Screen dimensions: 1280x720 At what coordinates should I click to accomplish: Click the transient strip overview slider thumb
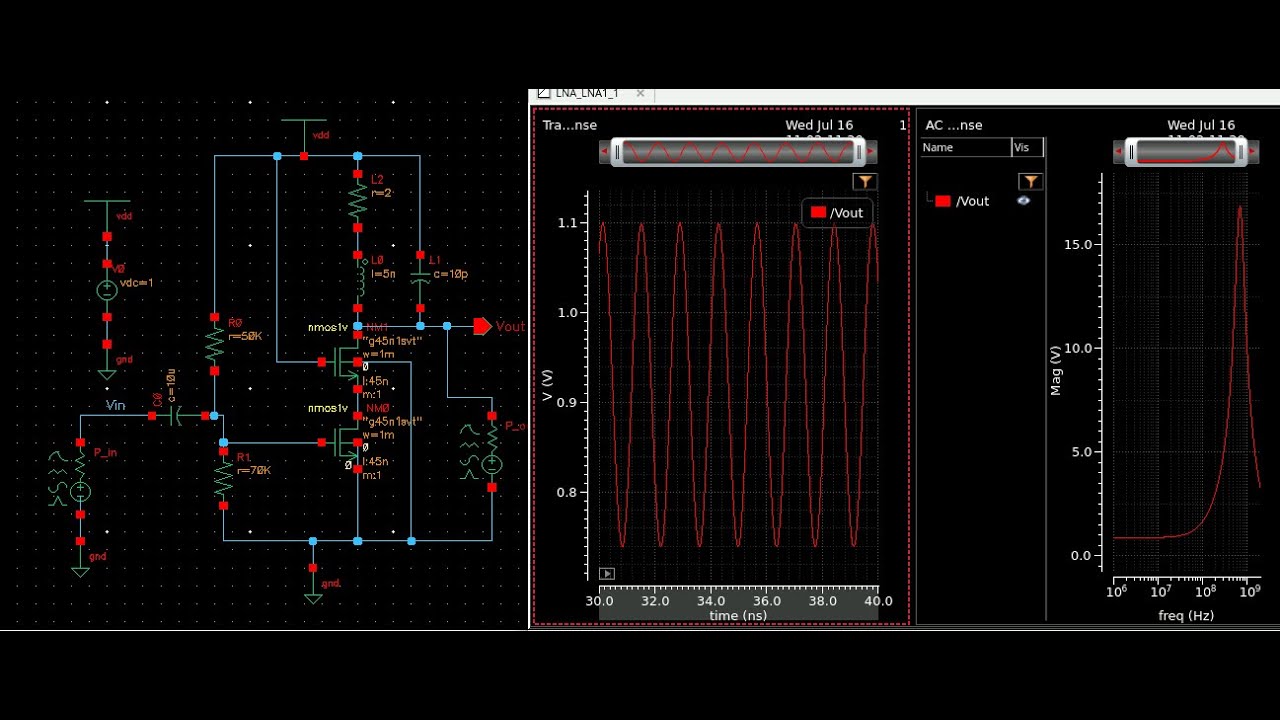click(x=738, y=152)
